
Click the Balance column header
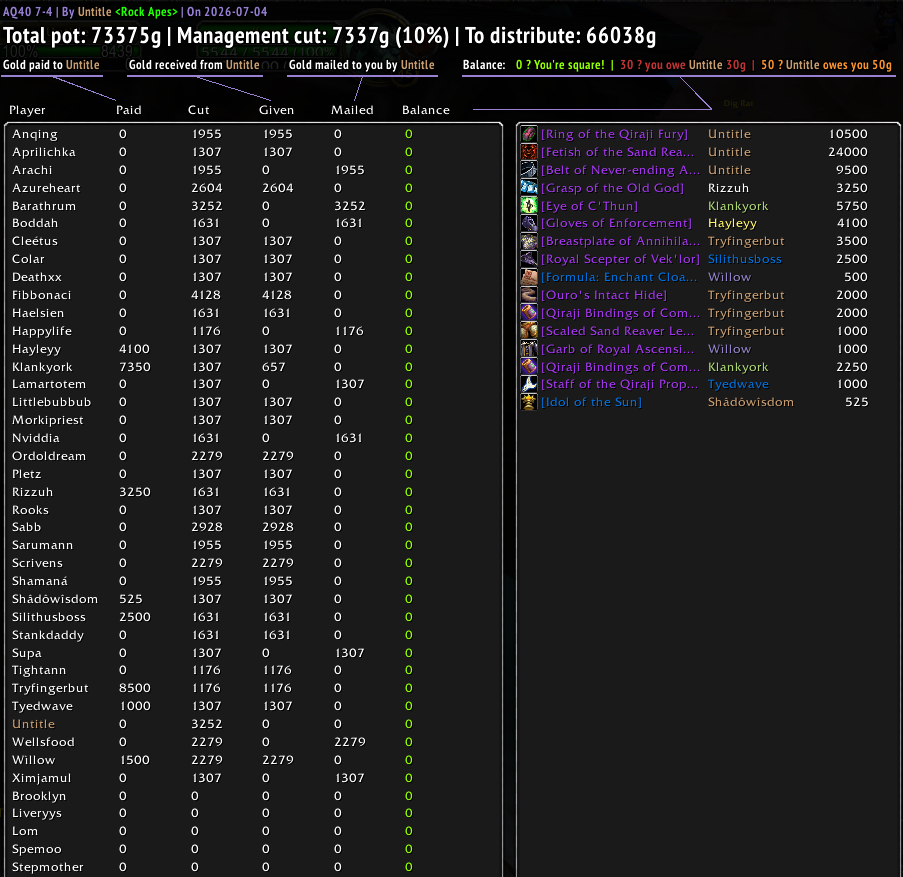[426, 110]
